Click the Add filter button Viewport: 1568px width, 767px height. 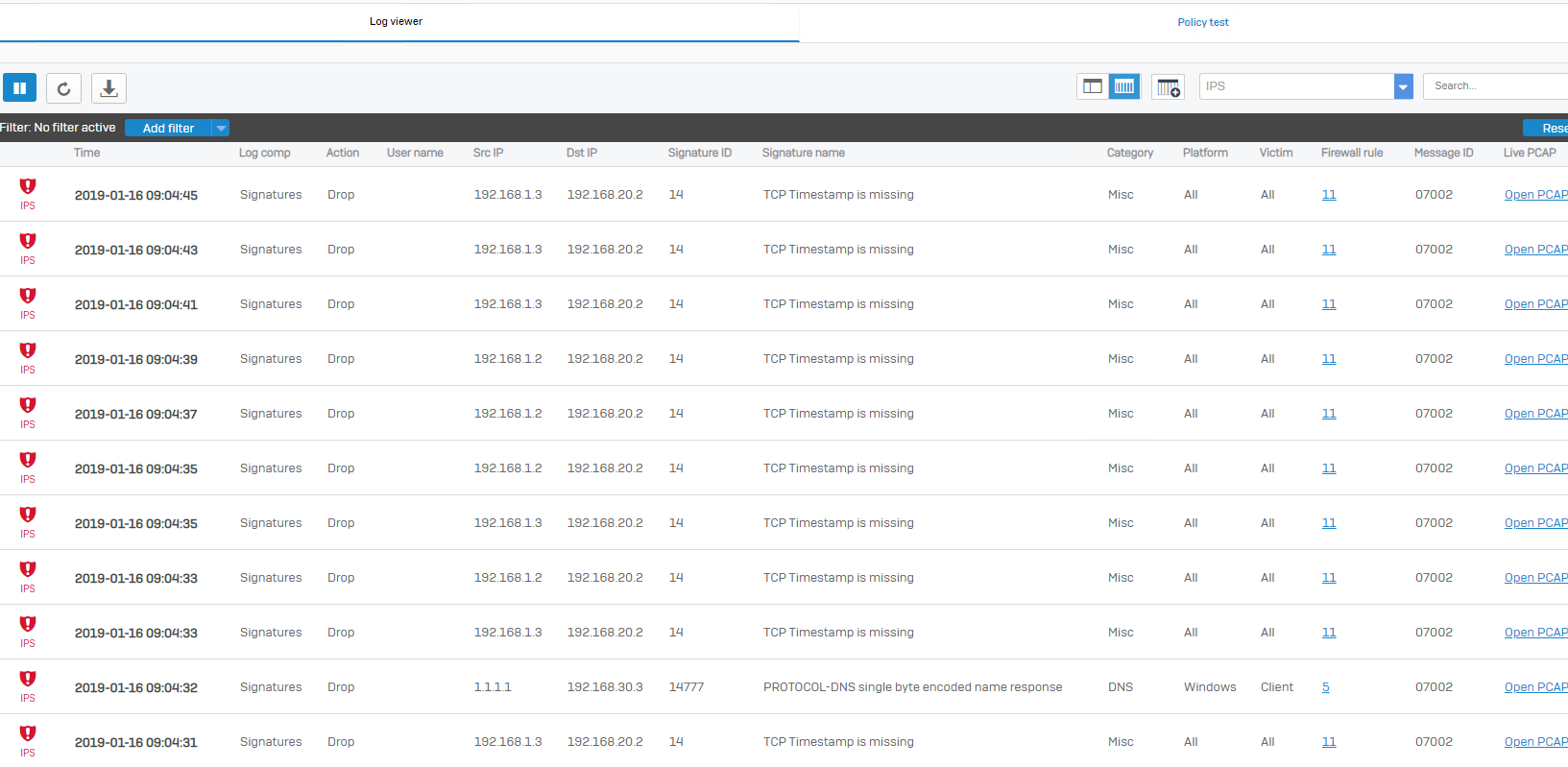168,128
